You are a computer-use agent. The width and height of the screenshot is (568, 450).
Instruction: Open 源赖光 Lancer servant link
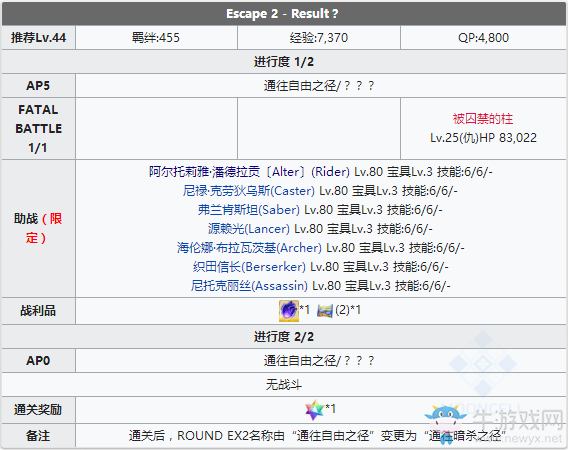tap(248, 229)
